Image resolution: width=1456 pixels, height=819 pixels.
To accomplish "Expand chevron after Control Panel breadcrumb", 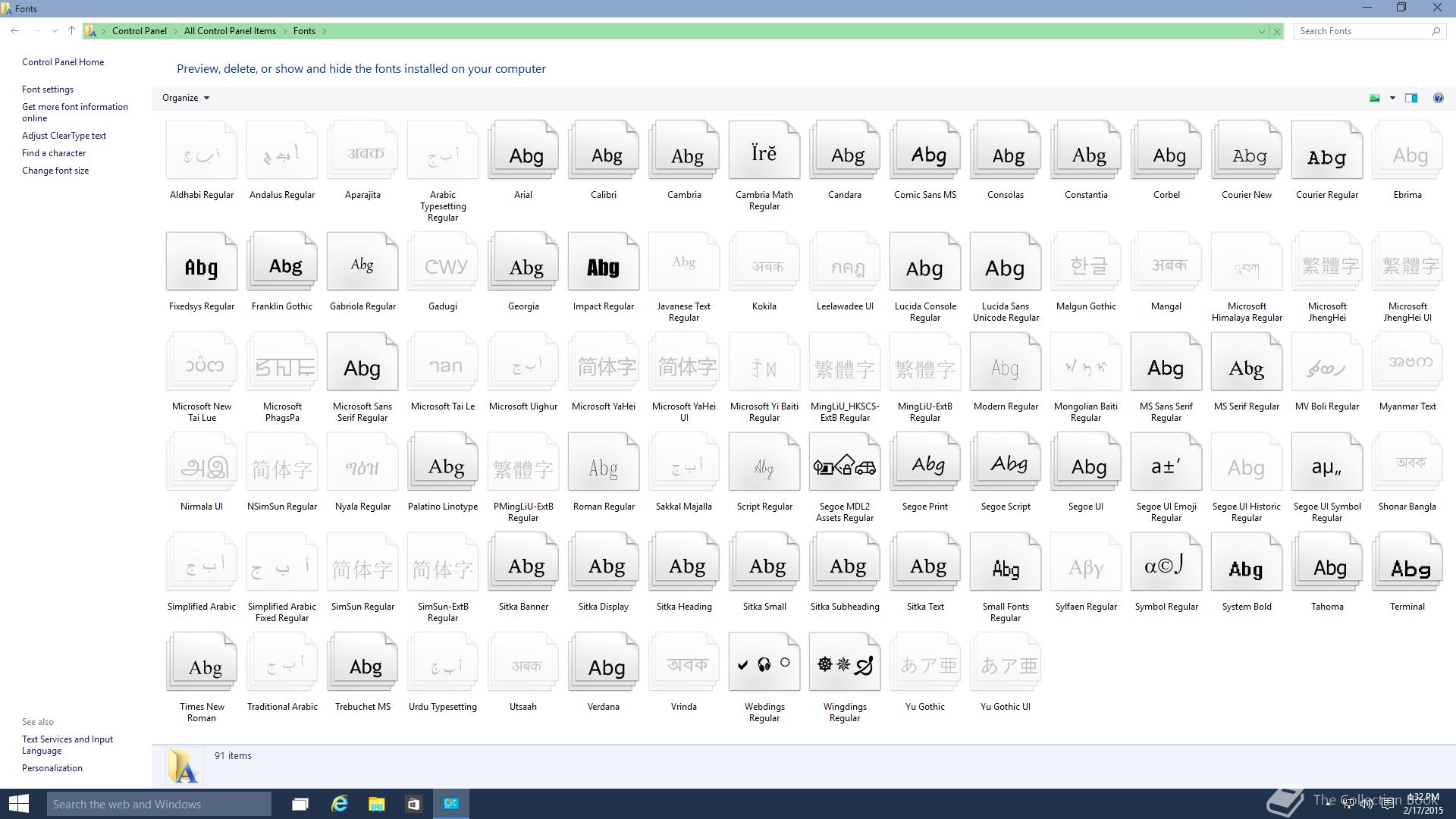I will (x=175, y=31).
